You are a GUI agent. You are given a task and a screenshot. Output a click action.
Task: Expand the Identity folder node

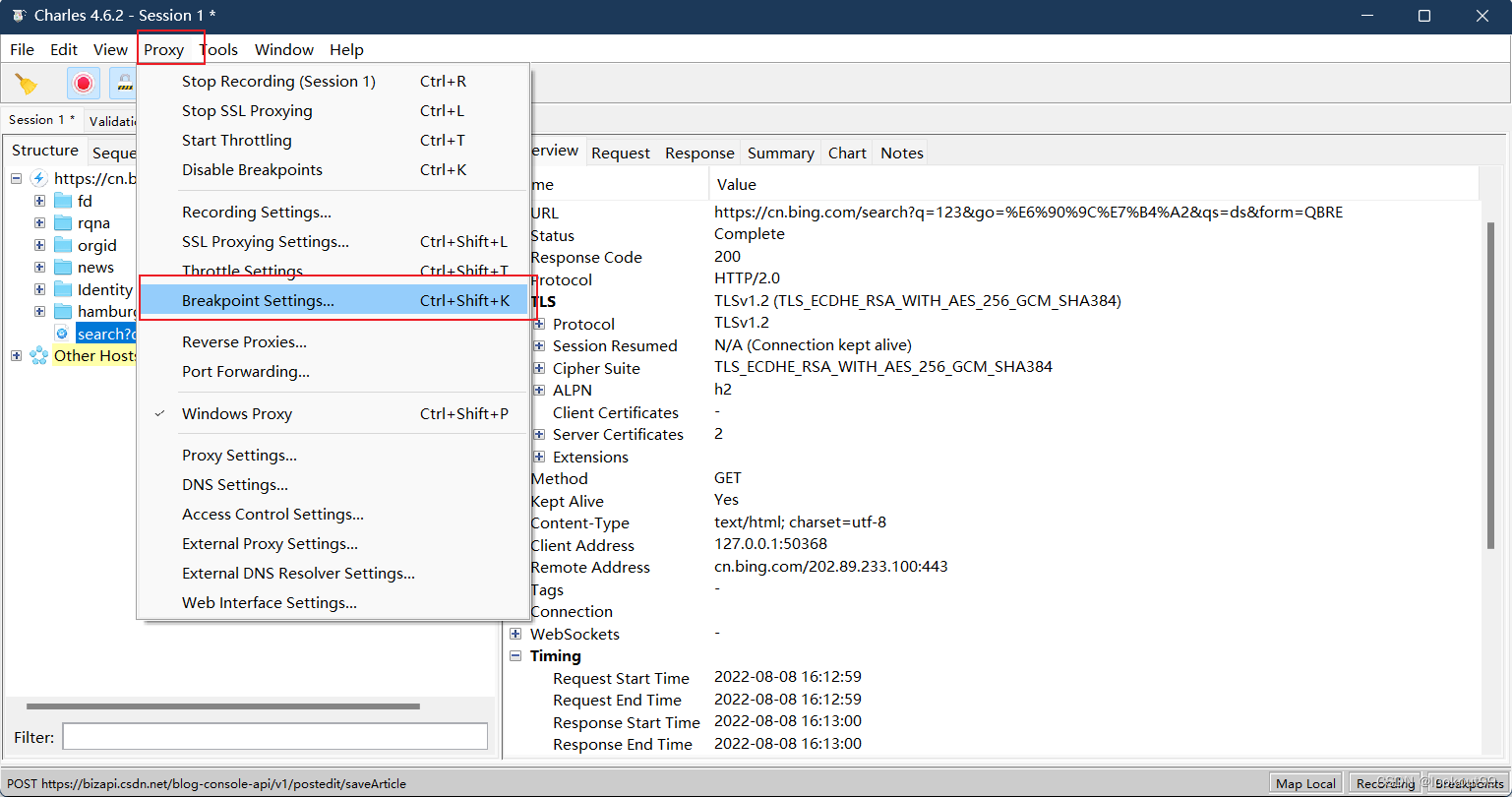[x=39, y=289]
